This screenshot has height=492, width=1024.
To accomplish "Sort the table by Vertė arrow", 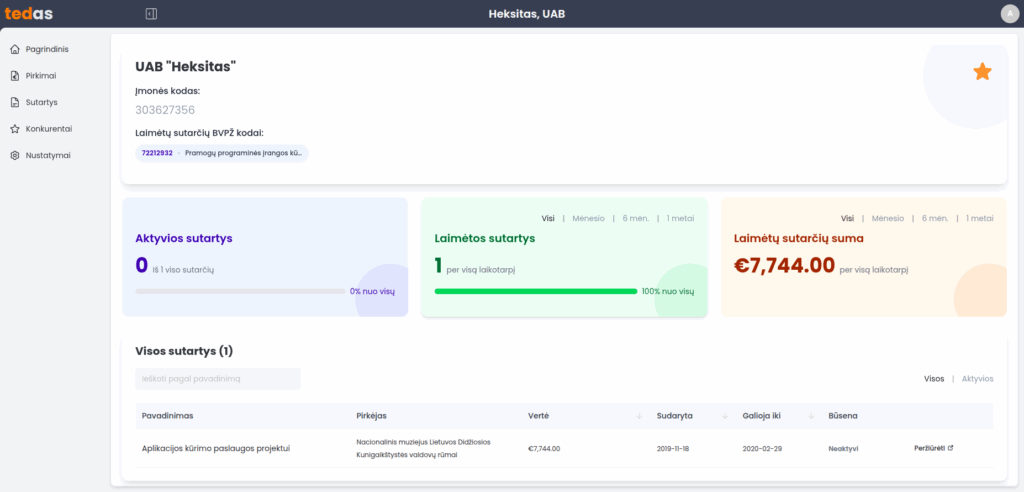I will tap(639, 416).
